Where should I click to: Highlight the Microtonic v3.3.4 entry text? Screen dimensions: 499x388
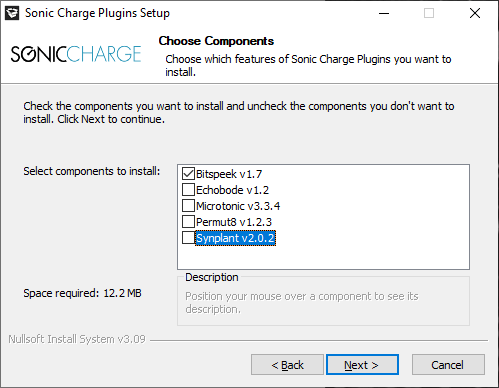tap(238, 206)
